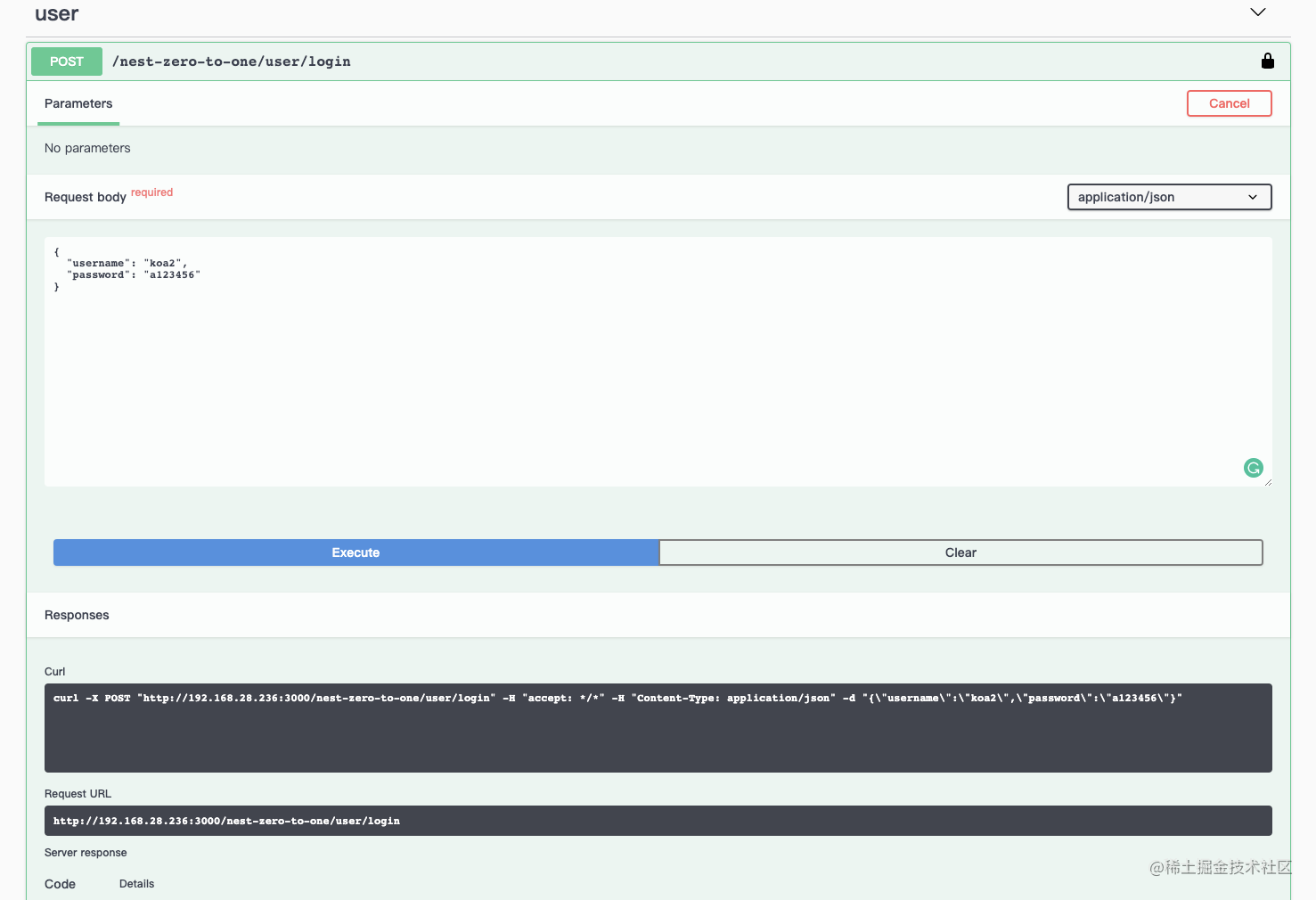The height and width of the screenshot is (900, 1316).
Task: Click the authorization lock icon
Action: (x=1267, y=61)
